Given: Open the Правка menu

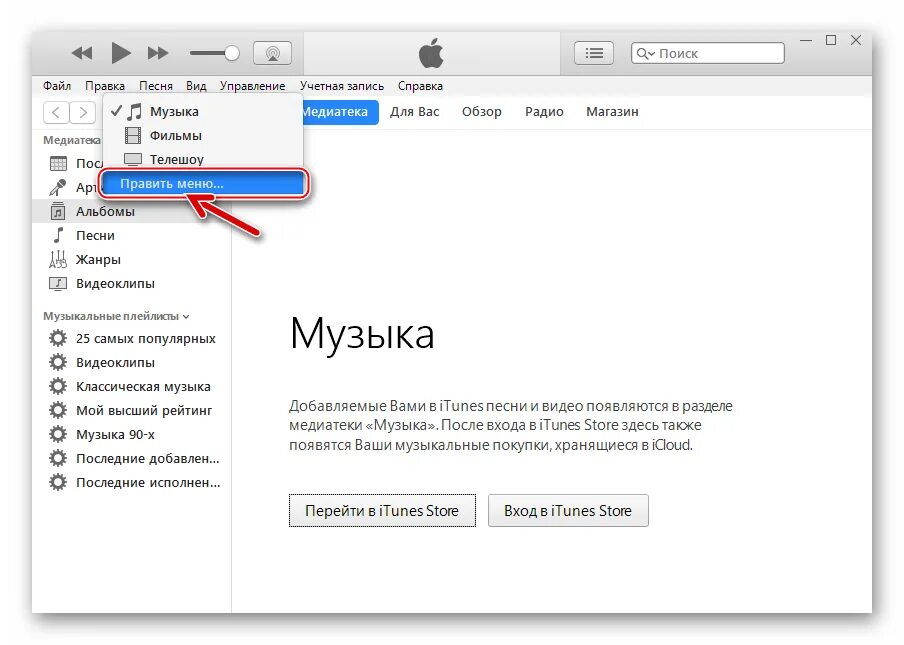Looking at the screenshot, I should pos(105,86).
